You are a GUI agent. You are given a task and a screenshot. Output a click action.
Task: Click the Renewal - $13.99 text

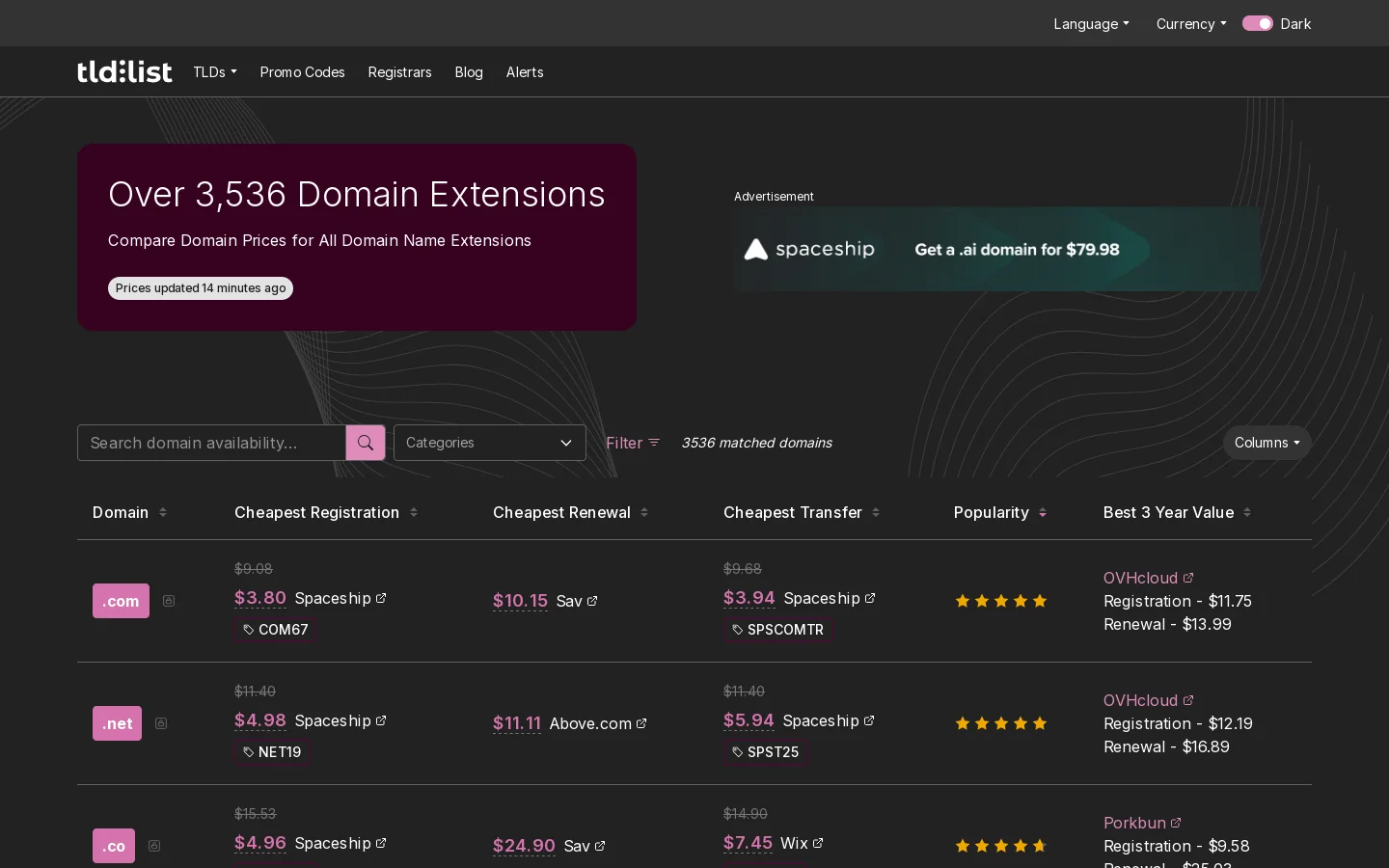[1167, 624]
